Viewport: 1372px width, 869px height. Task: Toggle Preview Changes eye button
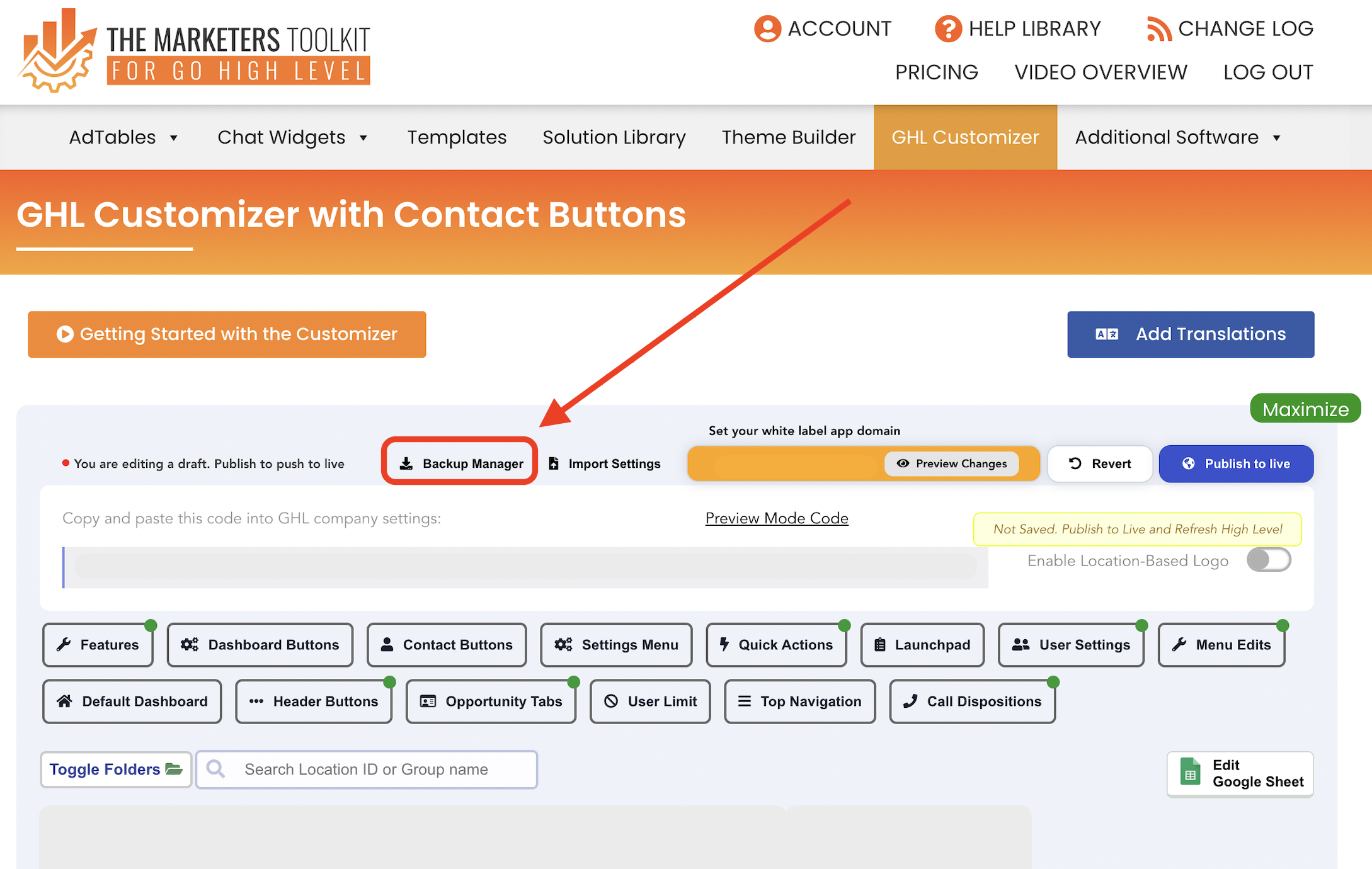952,463
